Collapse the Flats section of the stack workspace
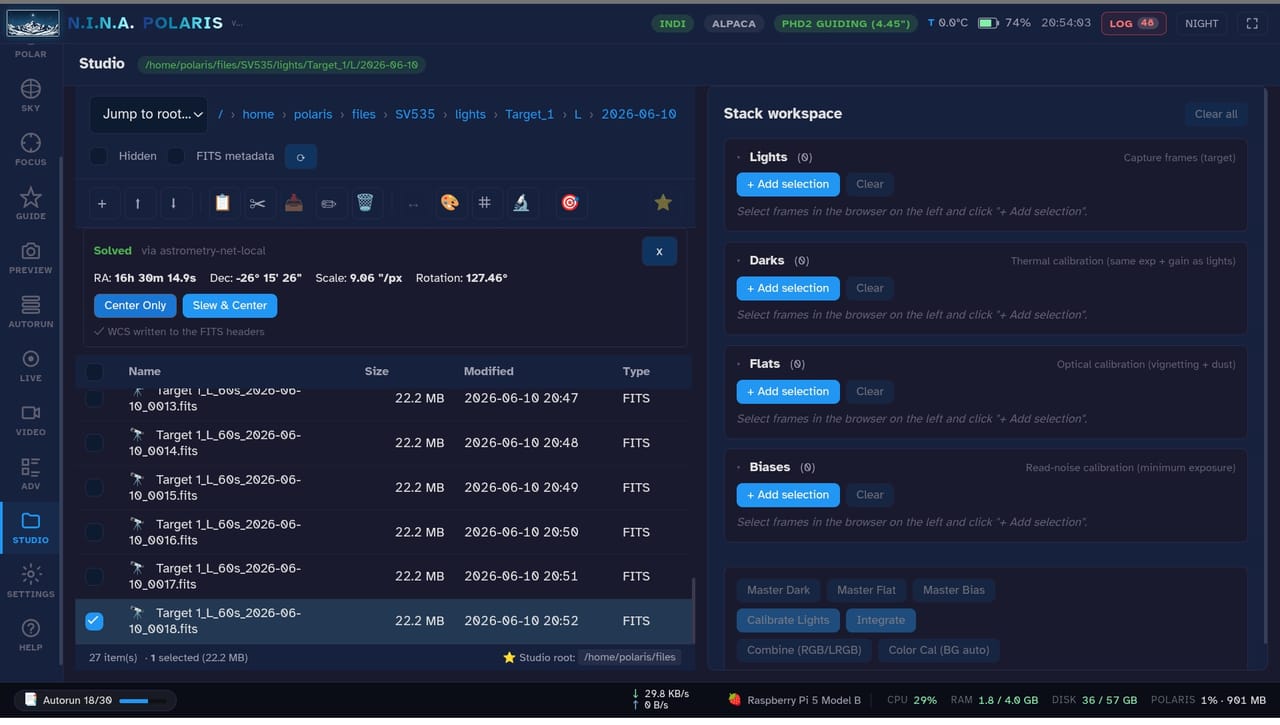The image size is (1280, 725). pos(739,364)
